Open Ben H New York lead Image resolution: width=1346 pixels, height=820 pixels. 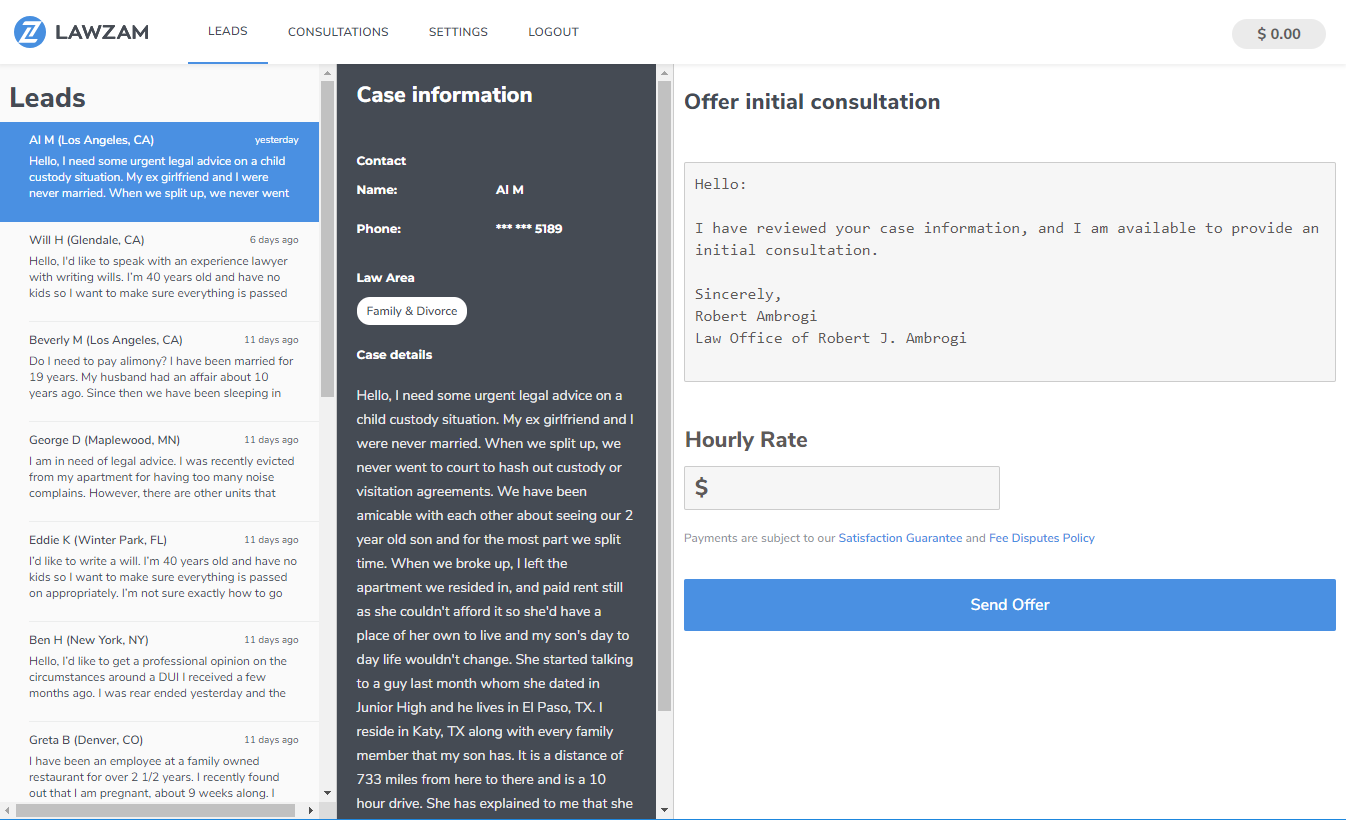click(x=160, y=671)
